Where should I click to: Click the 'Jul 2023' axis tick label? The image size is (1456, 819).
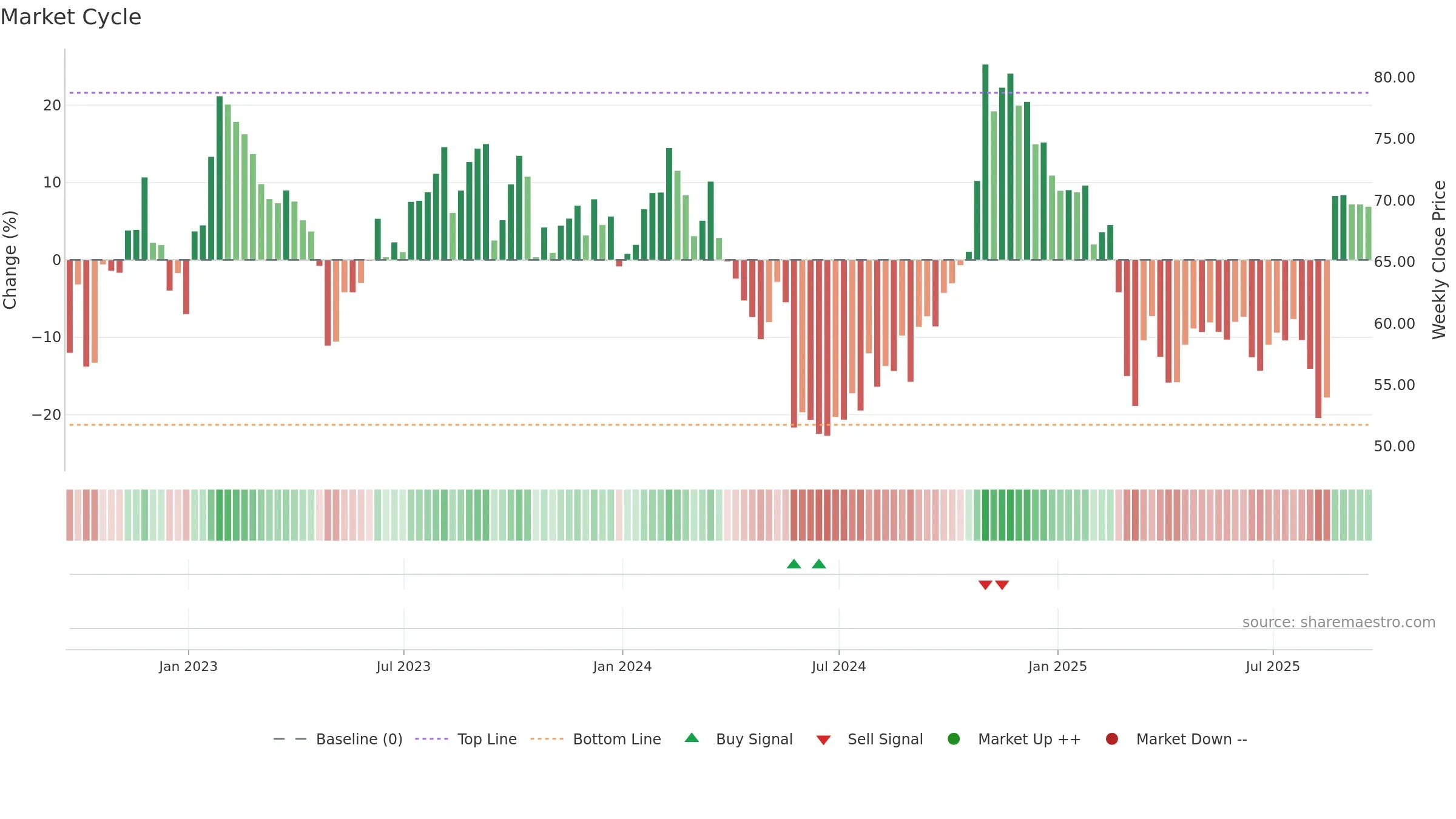pos(403,667)
